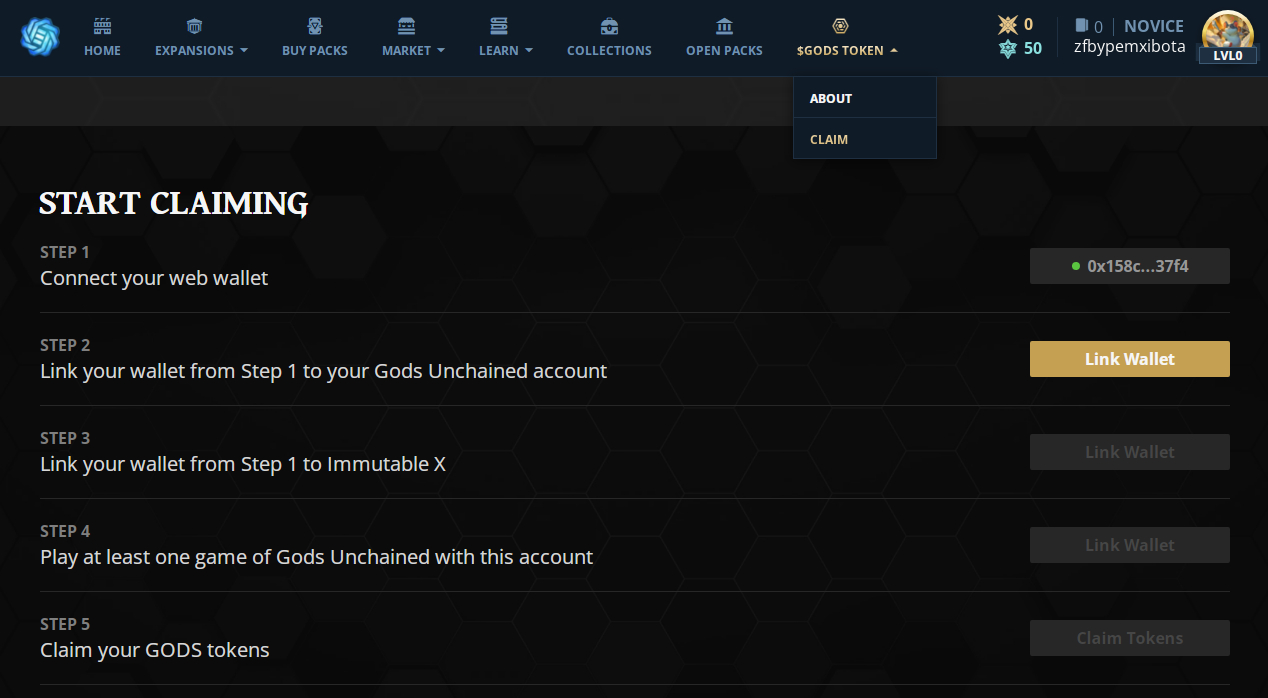Click 'Link your wallet from Step 1 to Immutable X'

[x=243, y=464]
